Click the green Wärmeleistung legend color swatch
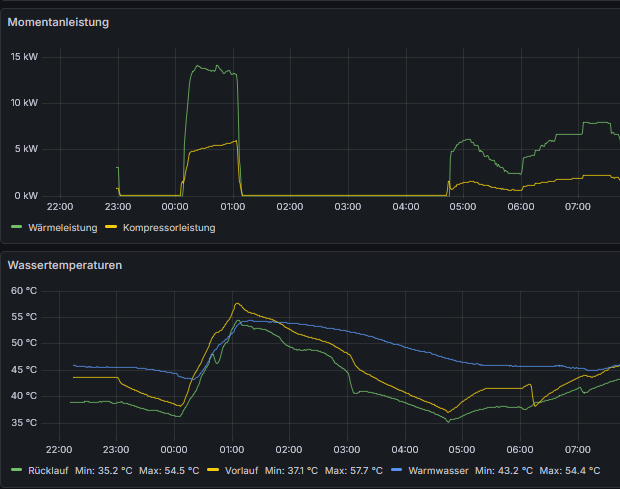 coord(16,227)
